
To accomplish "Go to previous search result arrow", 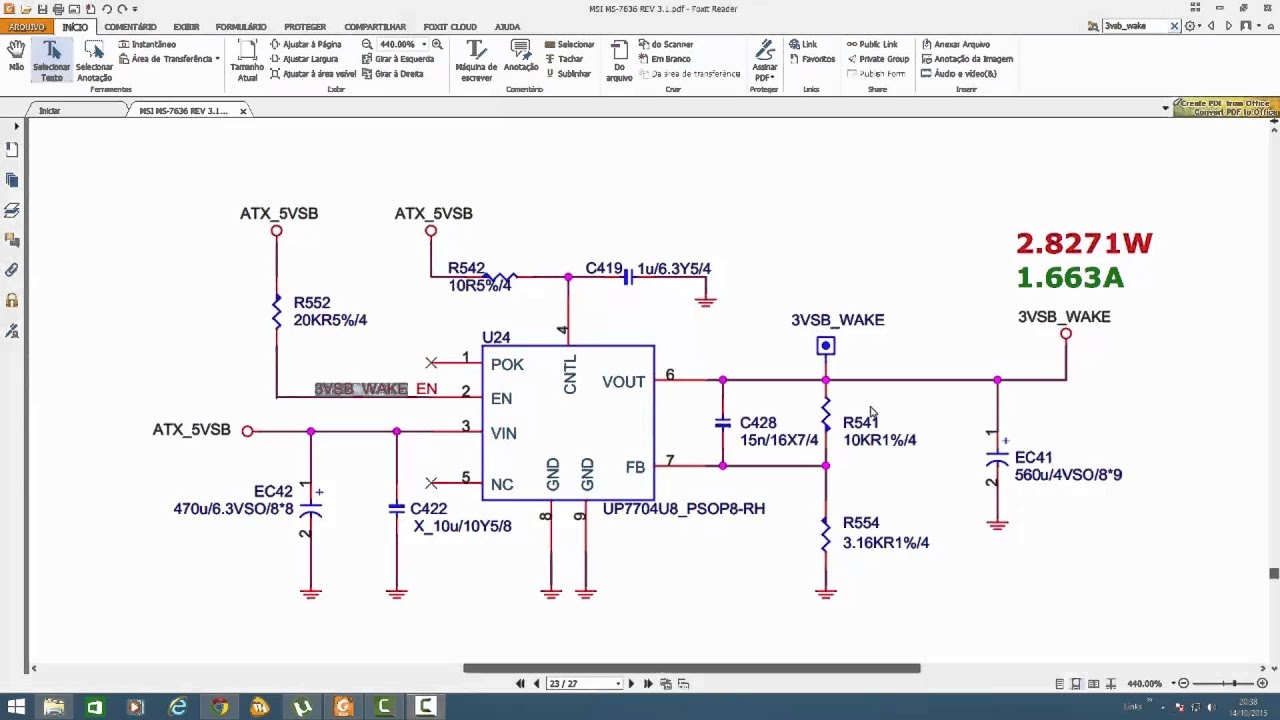I will pyautogui.click(x=1212, y=26).
